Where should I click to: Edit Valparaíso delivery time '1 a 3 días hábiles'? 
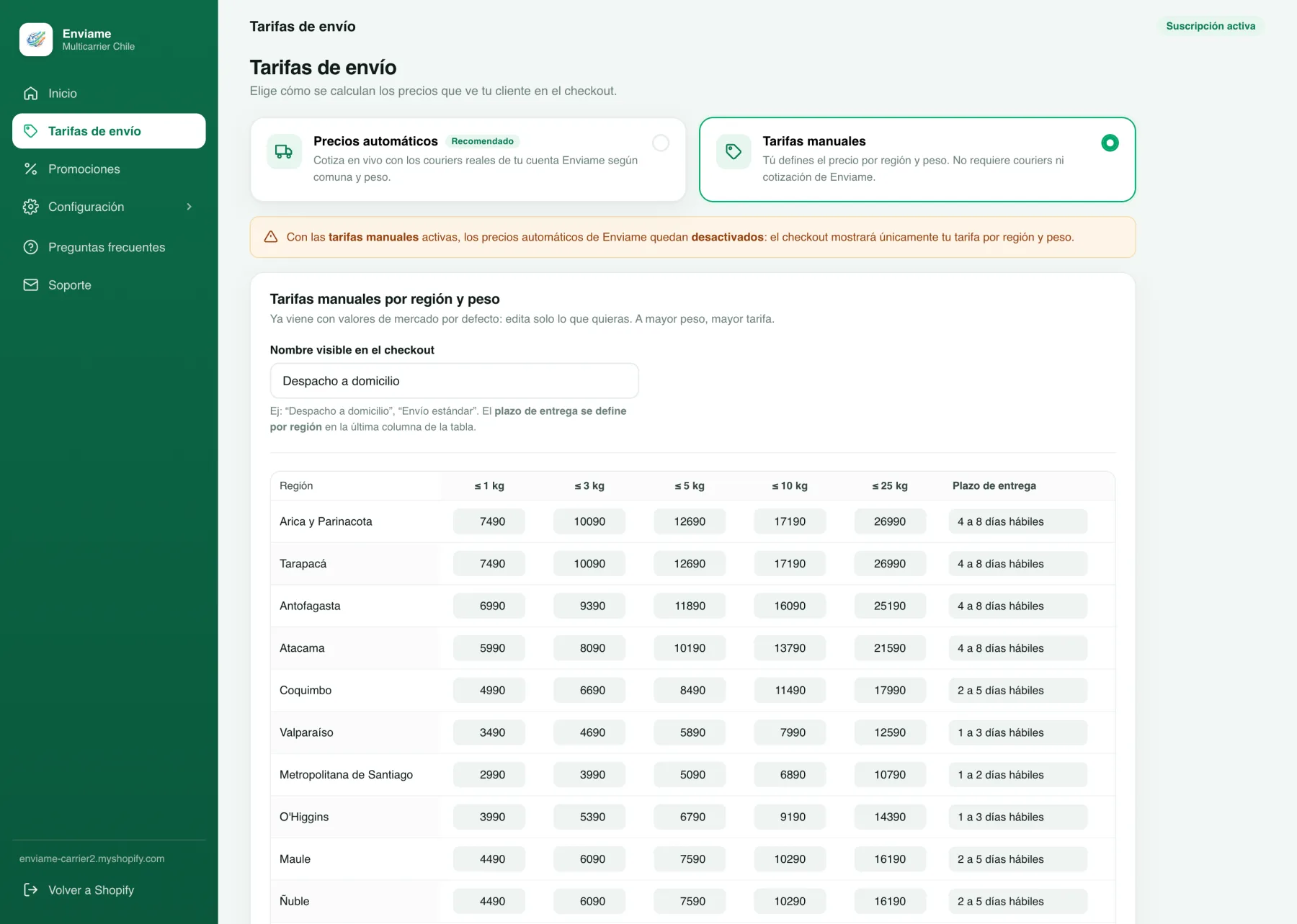[1017, 732]
